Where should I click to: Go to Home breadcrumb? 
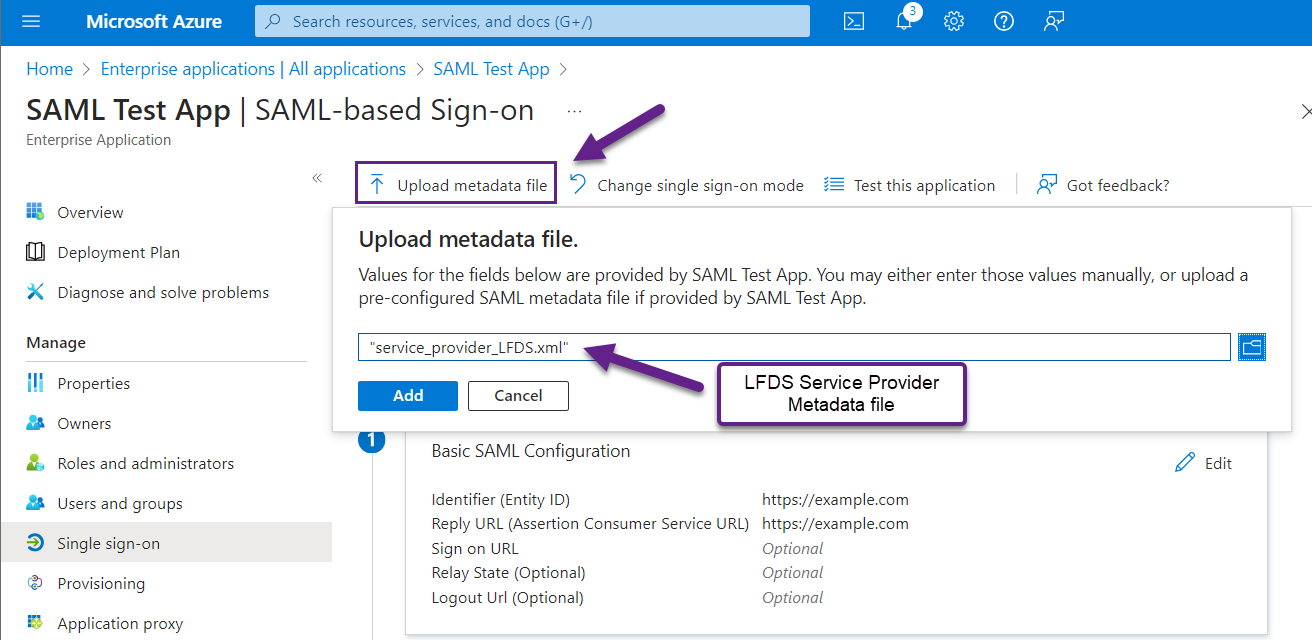(49, 69)
